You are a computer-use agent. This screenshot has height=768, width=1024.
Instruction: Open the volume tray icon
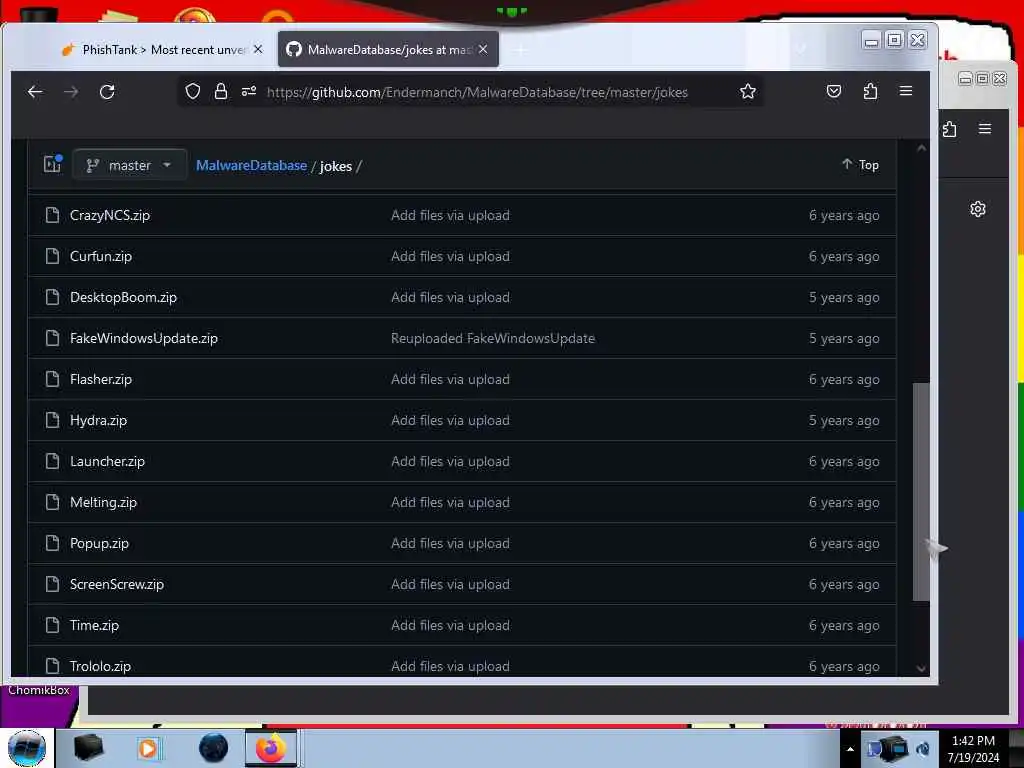[923, 749]
